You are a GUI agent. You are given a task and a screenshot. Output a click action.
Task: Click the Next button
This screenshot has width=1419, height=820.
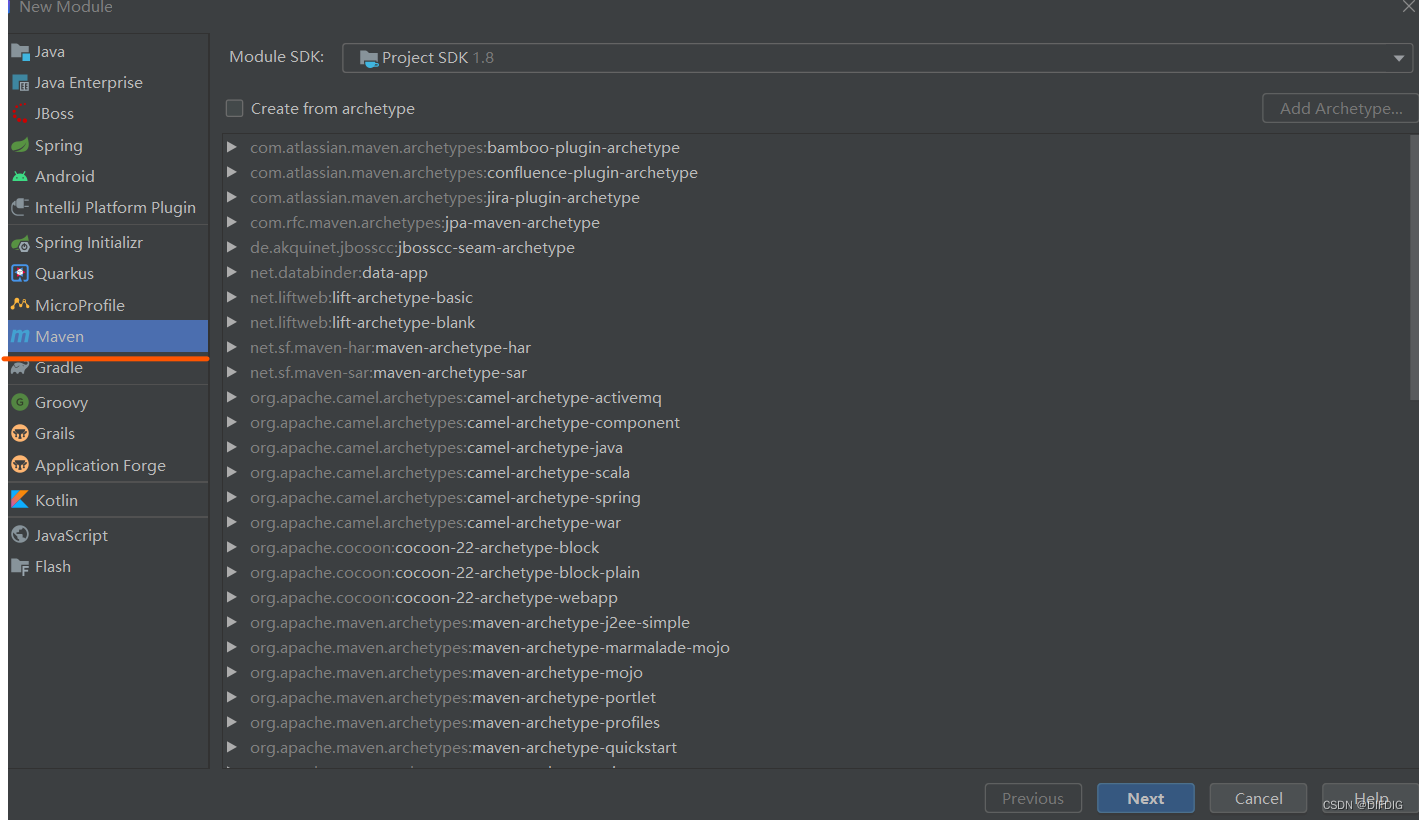coord(1145,798)
